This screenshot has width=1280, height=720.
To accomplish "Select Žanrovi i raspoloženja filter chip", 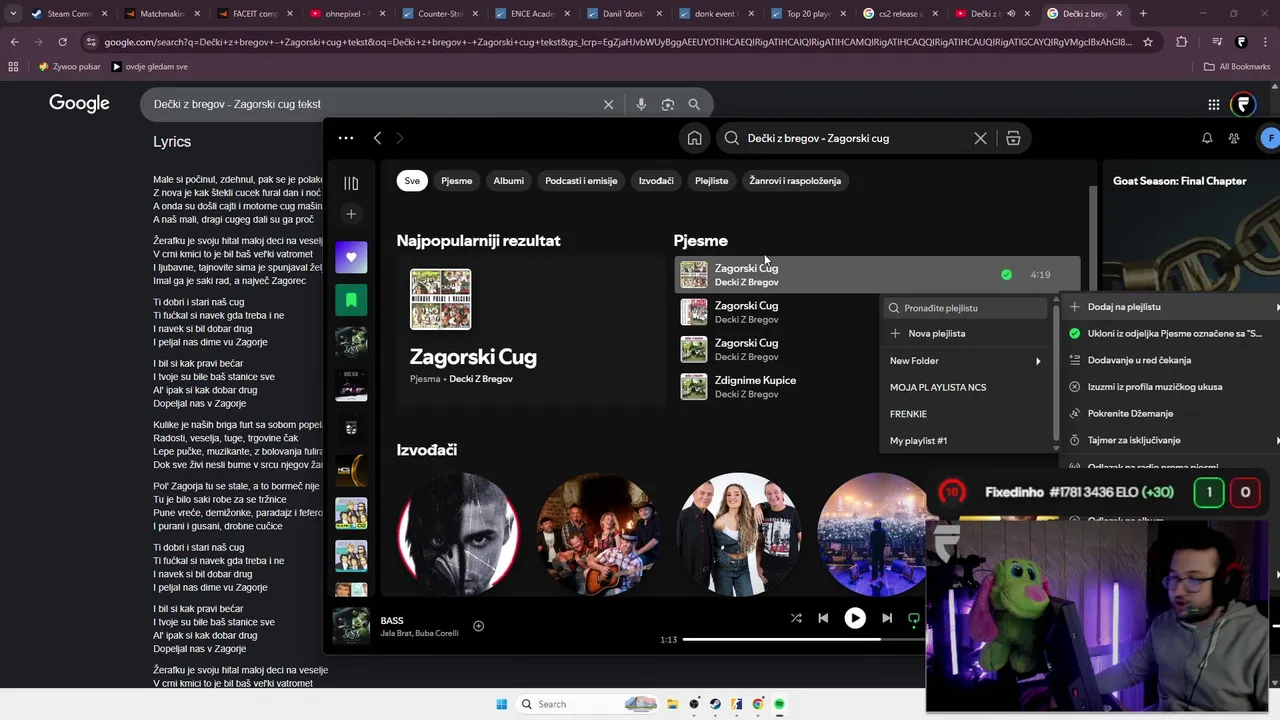I will (x=795, y=181).
